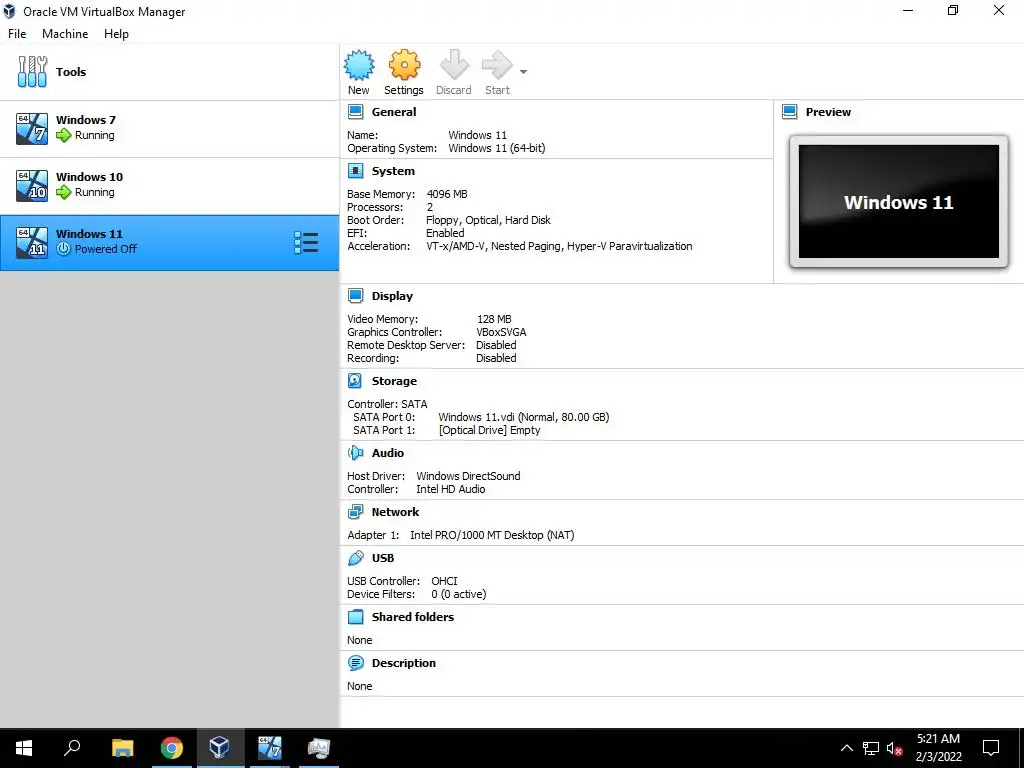This screenshot has width=1024, height=768.
Task: Open the Windows 11 machine tools list menu
Action: [306, 242]
